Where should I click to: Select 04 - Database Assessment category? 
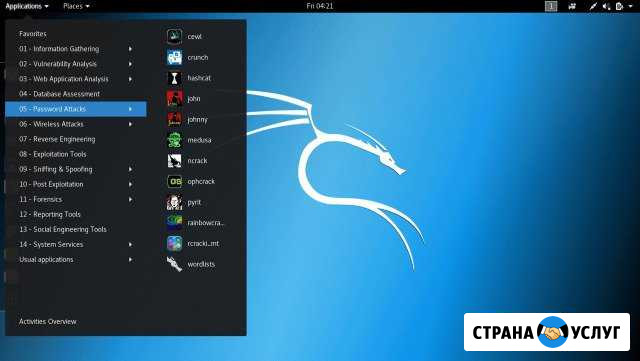76,94
